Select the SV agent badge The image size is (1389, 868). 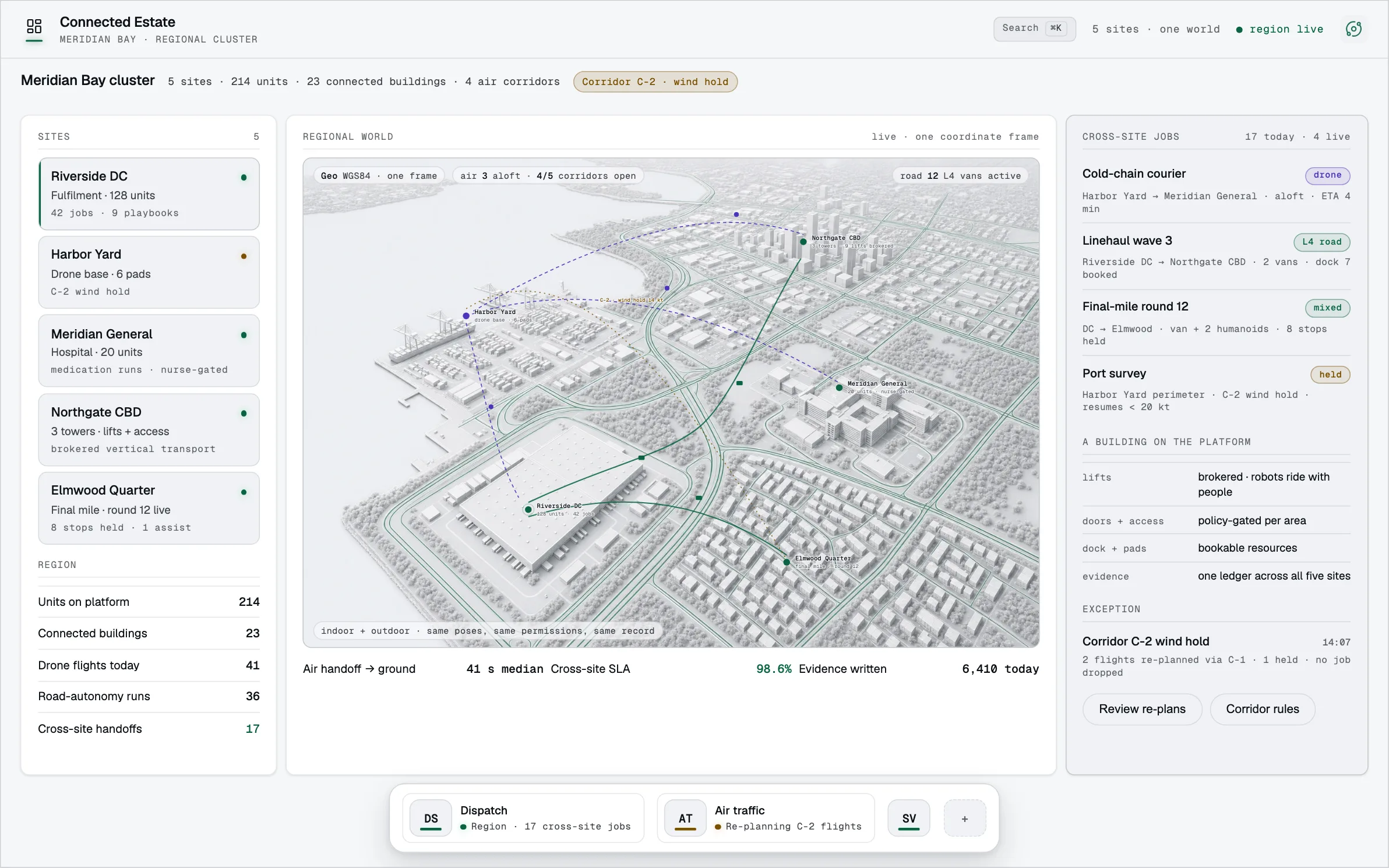click(909, 818)
